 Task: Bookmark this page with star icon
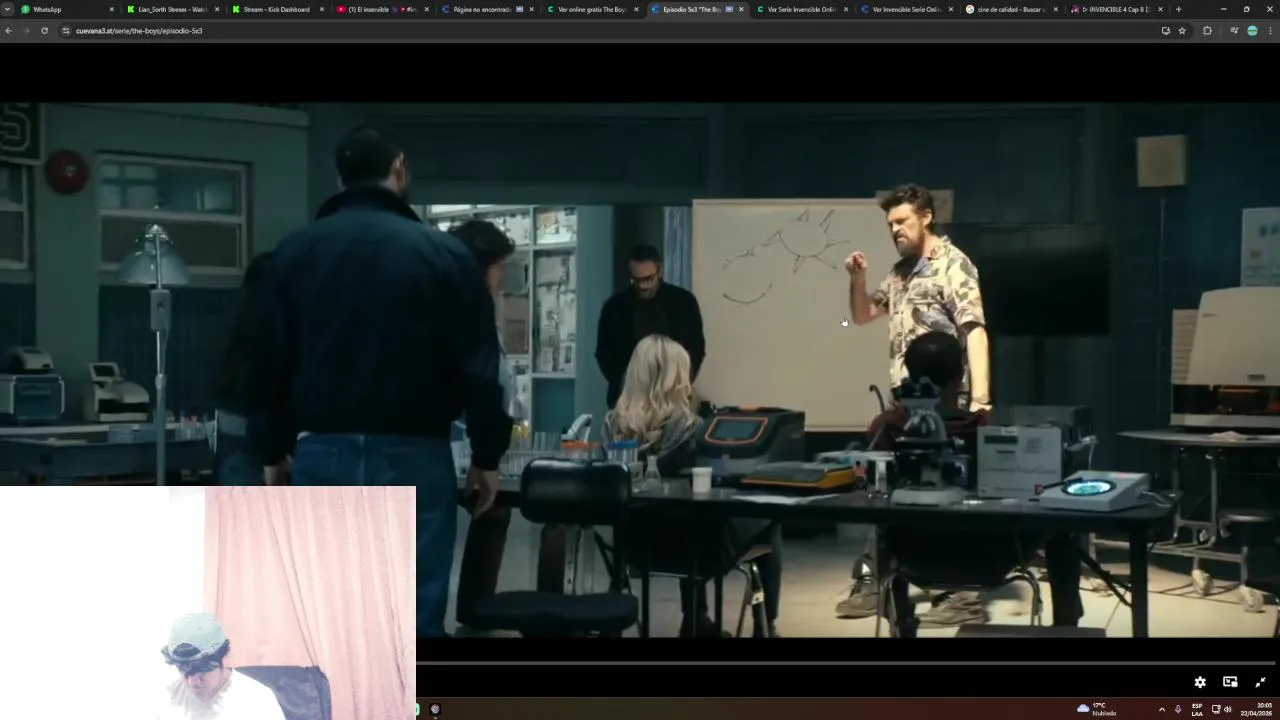click(1182, 31)
